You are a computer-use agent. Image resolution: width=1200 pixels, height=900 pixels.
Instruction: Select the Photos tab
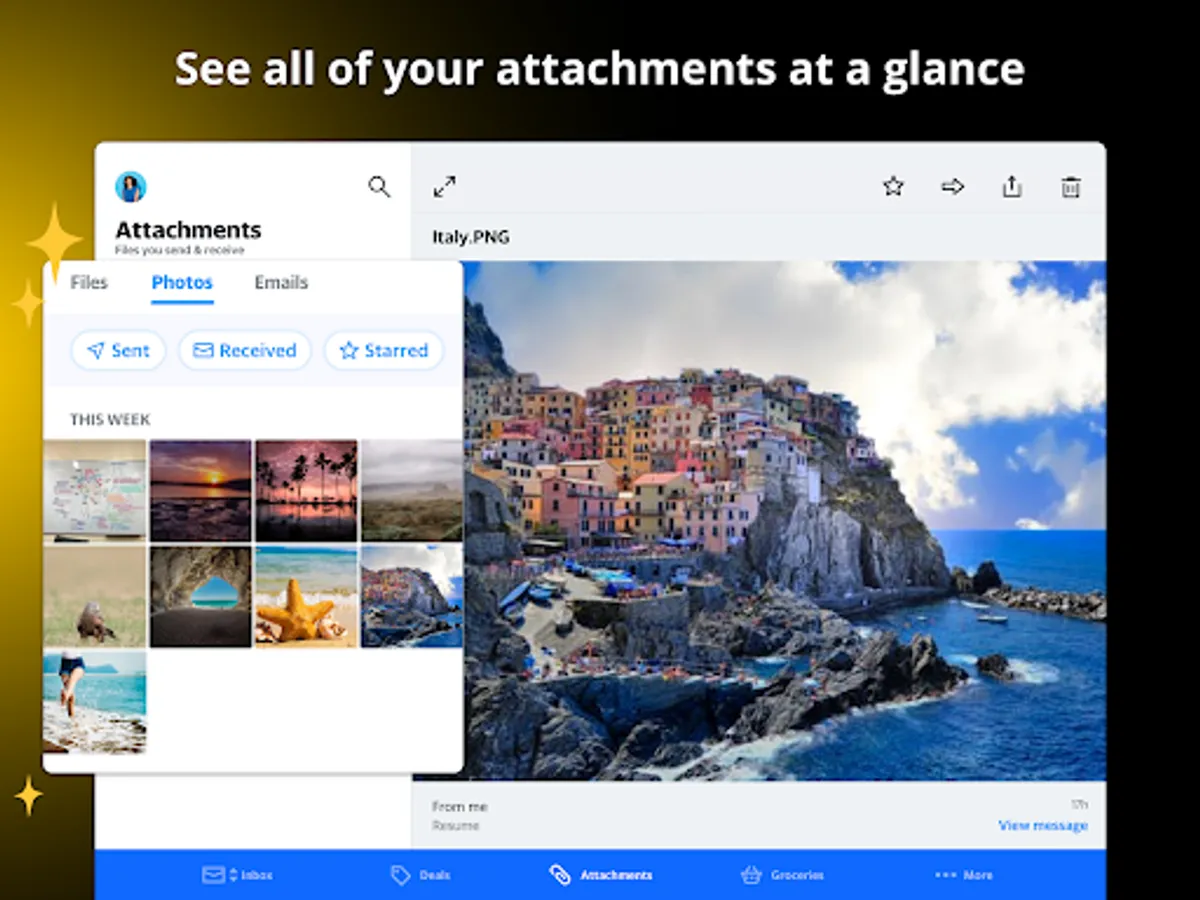[x=182, y=283]
